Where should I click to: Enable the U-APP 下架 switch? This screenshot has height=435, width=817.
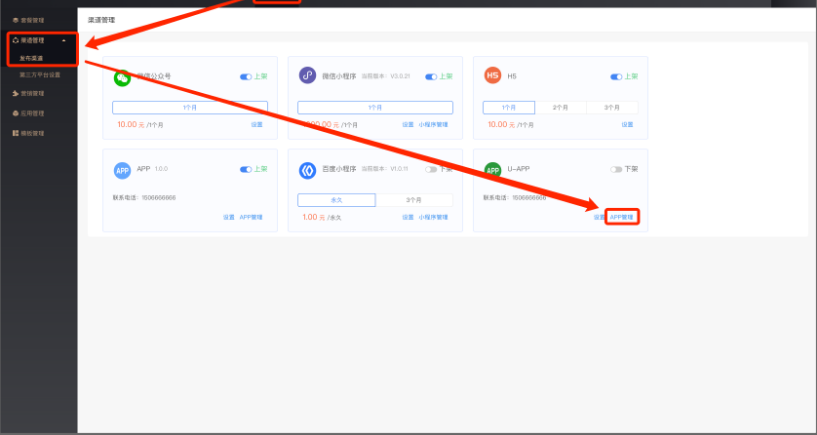pos(616,169)
